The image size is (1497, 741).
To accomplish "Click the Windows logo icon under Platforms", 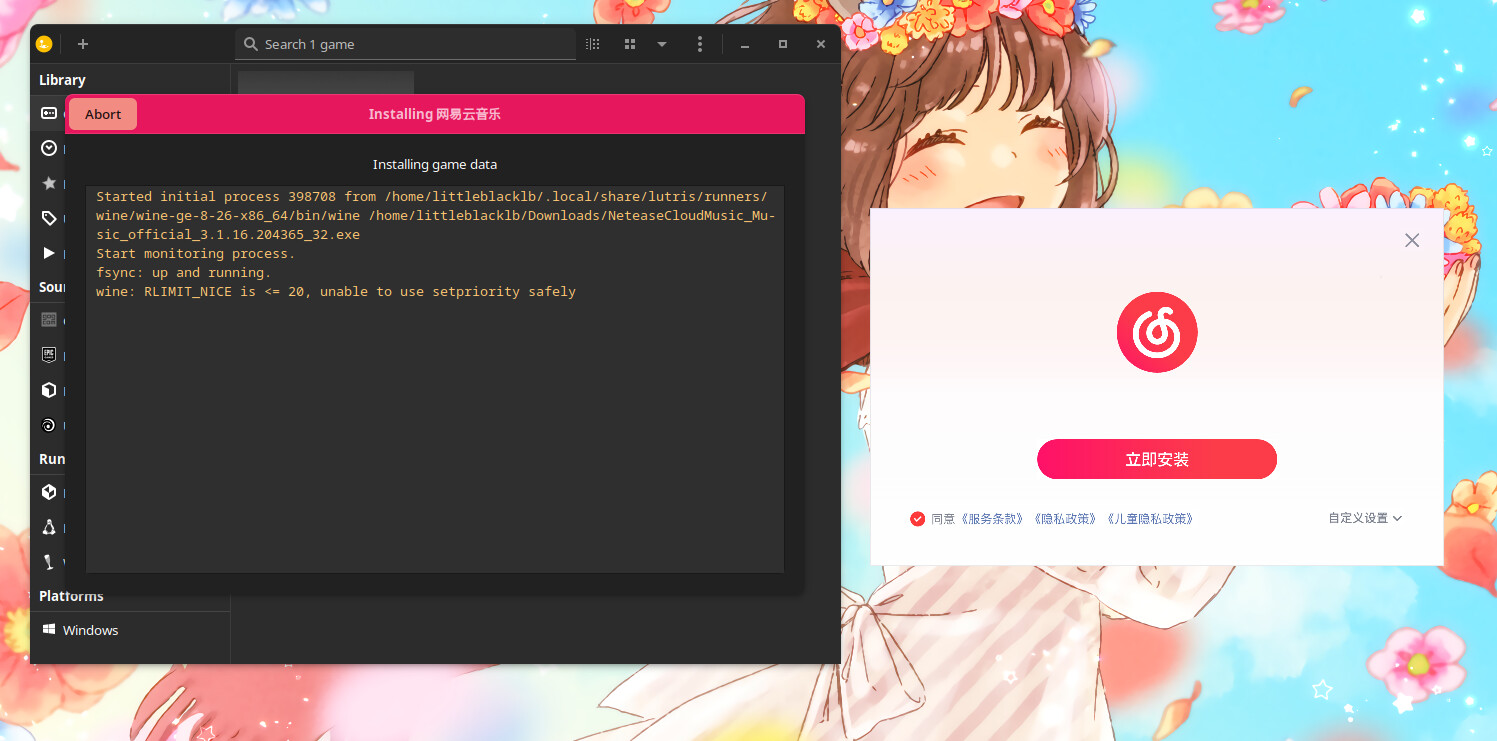I will point(49,630).
